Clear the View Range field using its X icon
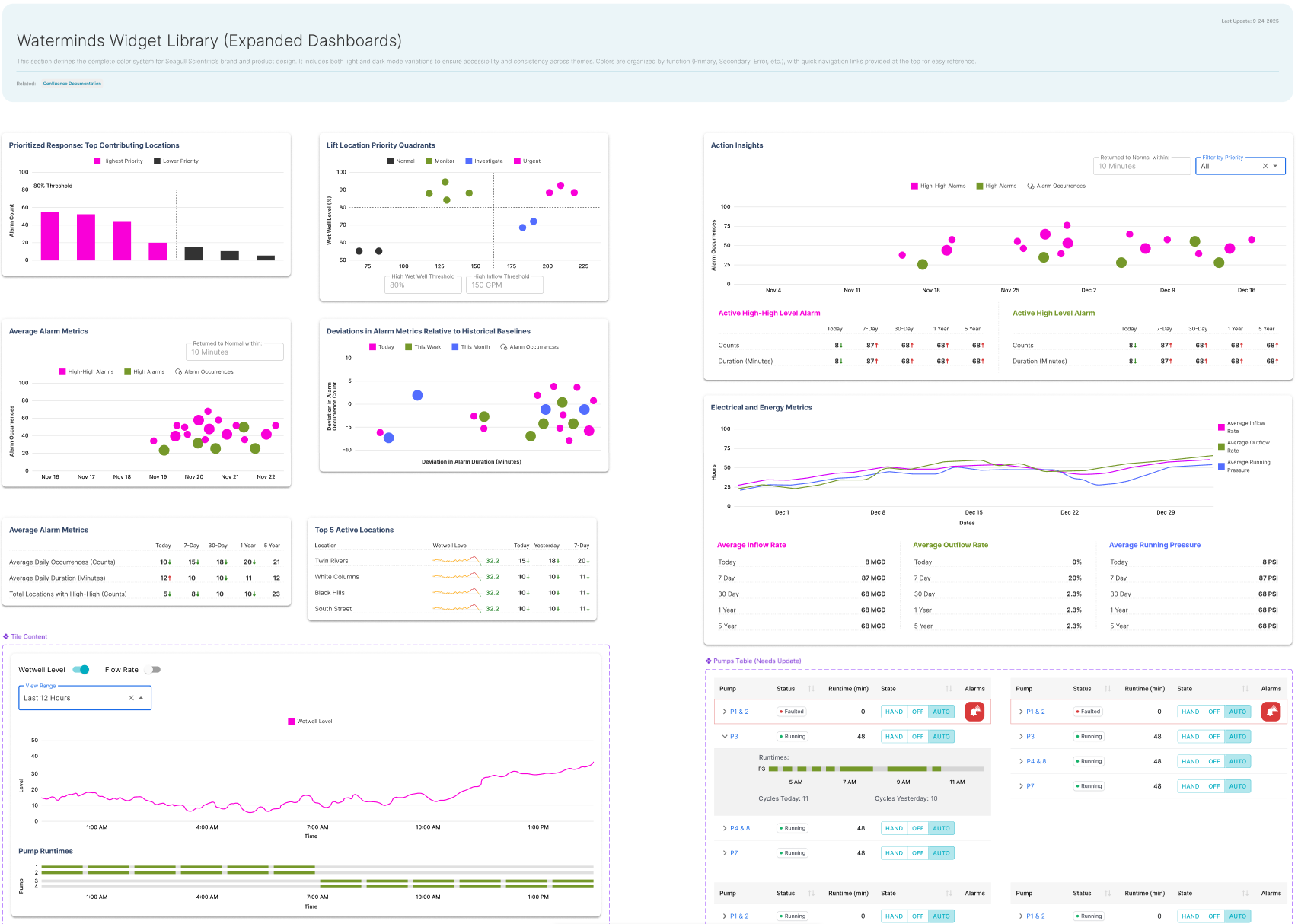Image resolution: width=1298 pixels, height=924 pixels. 131,698
